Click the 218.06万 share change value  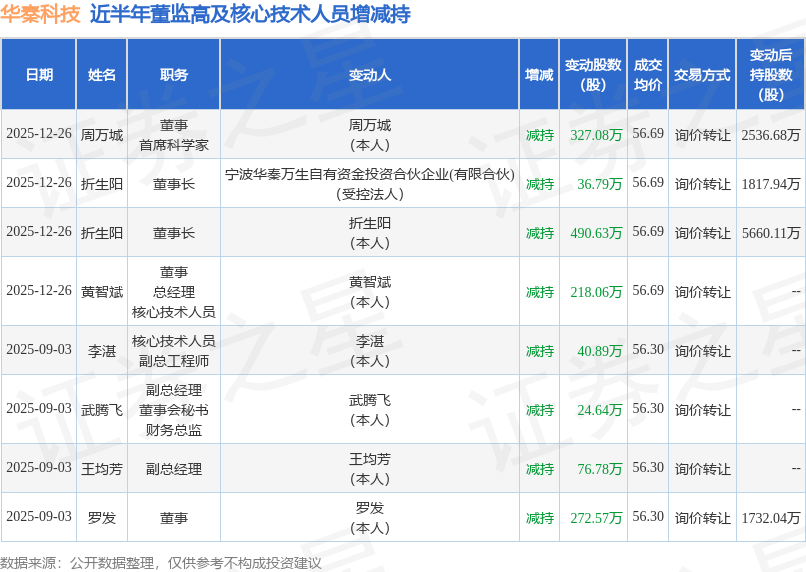(x=596, y=292)
